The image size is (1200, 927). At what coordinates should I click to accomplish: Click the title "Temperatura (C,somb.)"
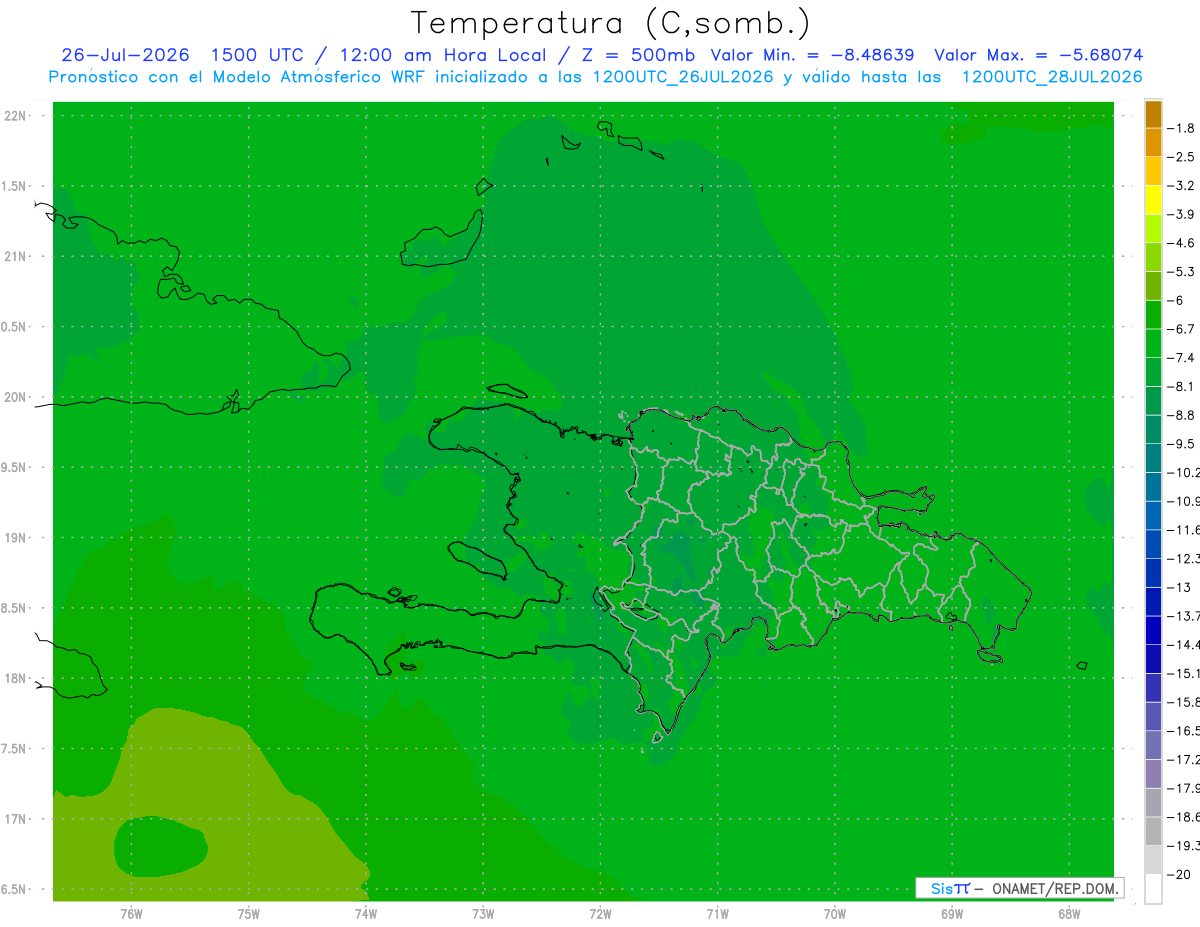pyautogui.click(x=611, y=24)
